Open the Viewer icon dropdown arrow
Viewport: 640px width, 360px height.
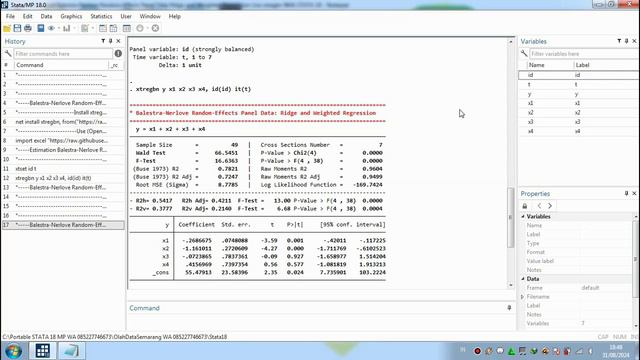(59, 28)
